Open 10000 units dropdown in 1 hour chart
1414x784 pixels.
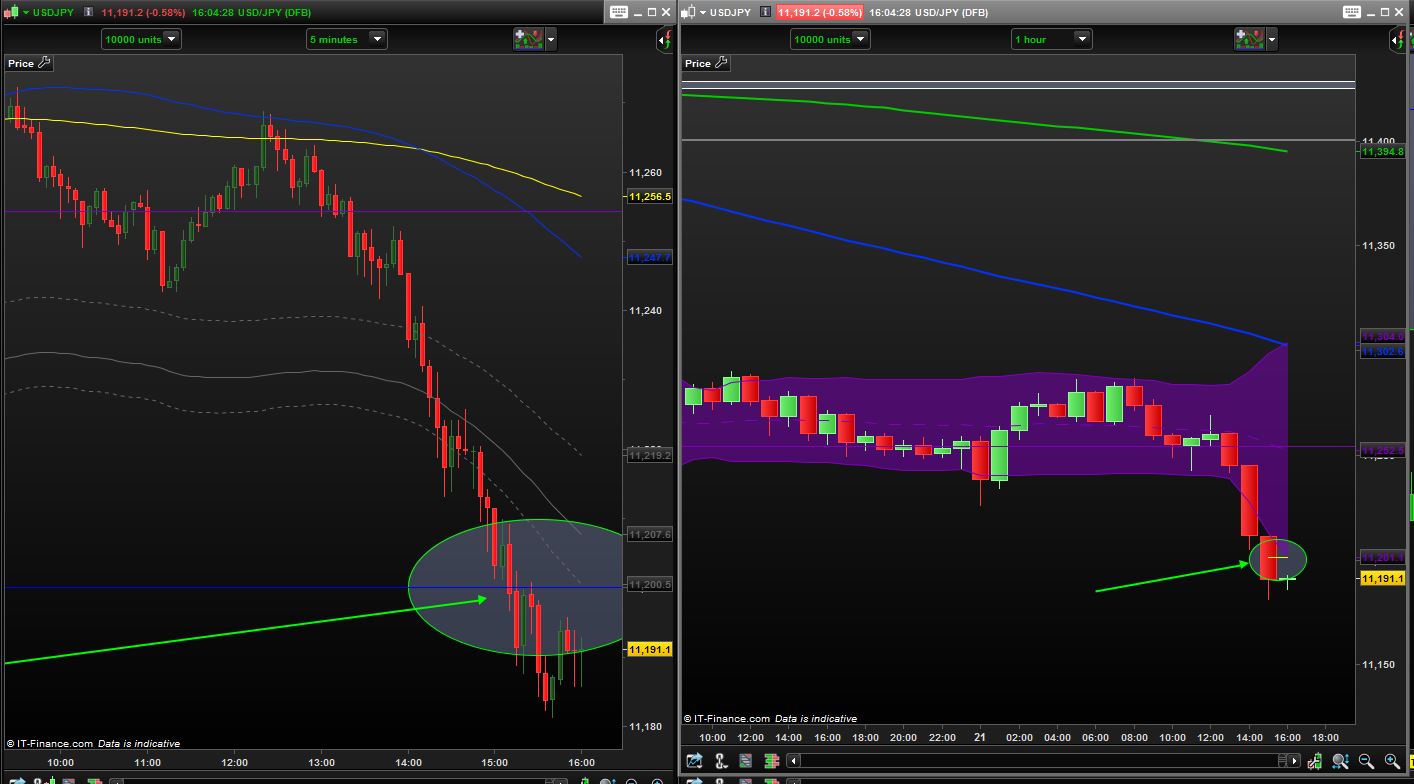[x=830, y=39]
